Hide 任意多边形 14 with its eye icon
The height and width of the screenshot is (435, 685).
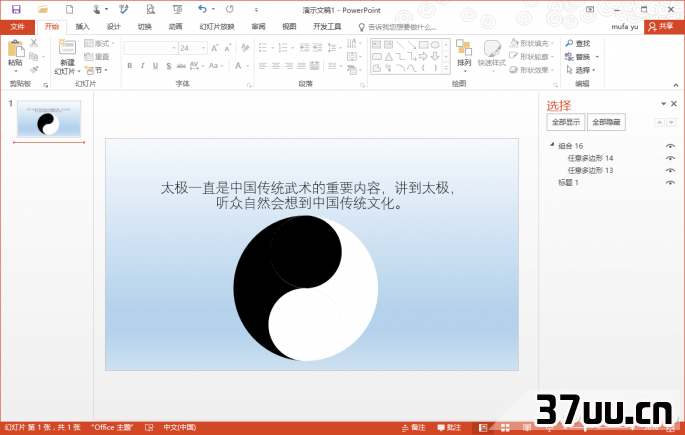[x=670, y=158]
